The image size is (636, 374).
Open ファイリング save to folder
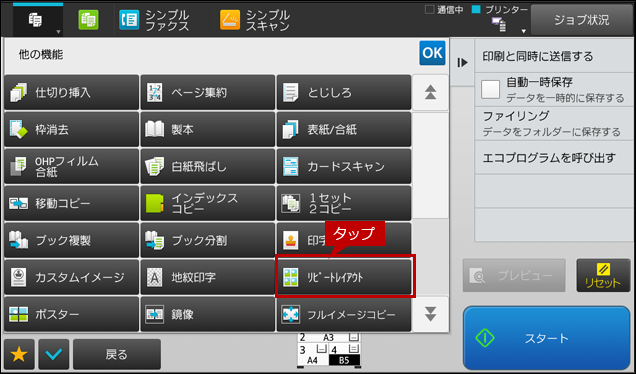coord(554,124)
